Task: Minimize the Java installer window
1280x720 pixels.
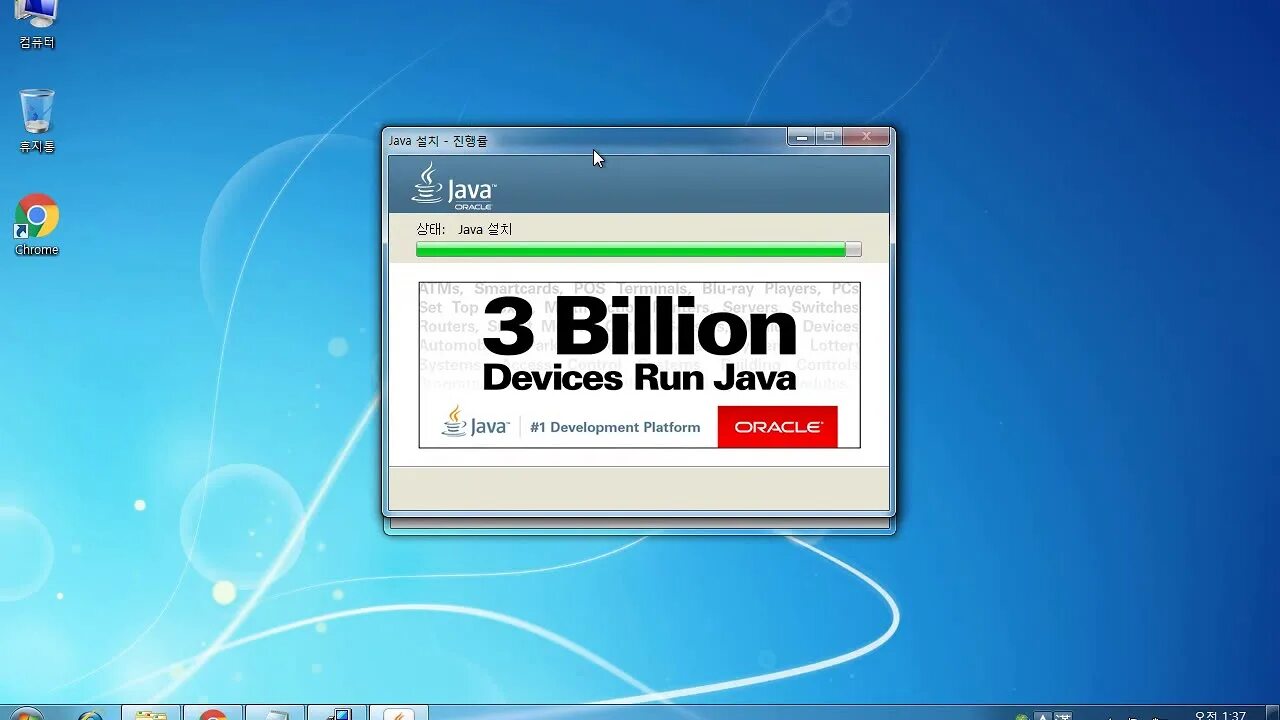Action: click(801, 137)
